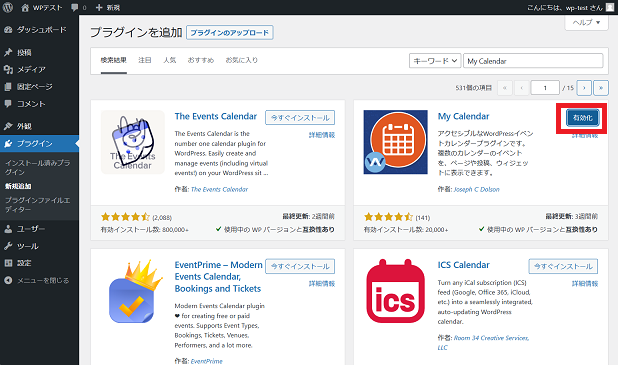Click the plus icon beside 新規
The width and height of the screenshot is (618, 365).
pos(99,7)
